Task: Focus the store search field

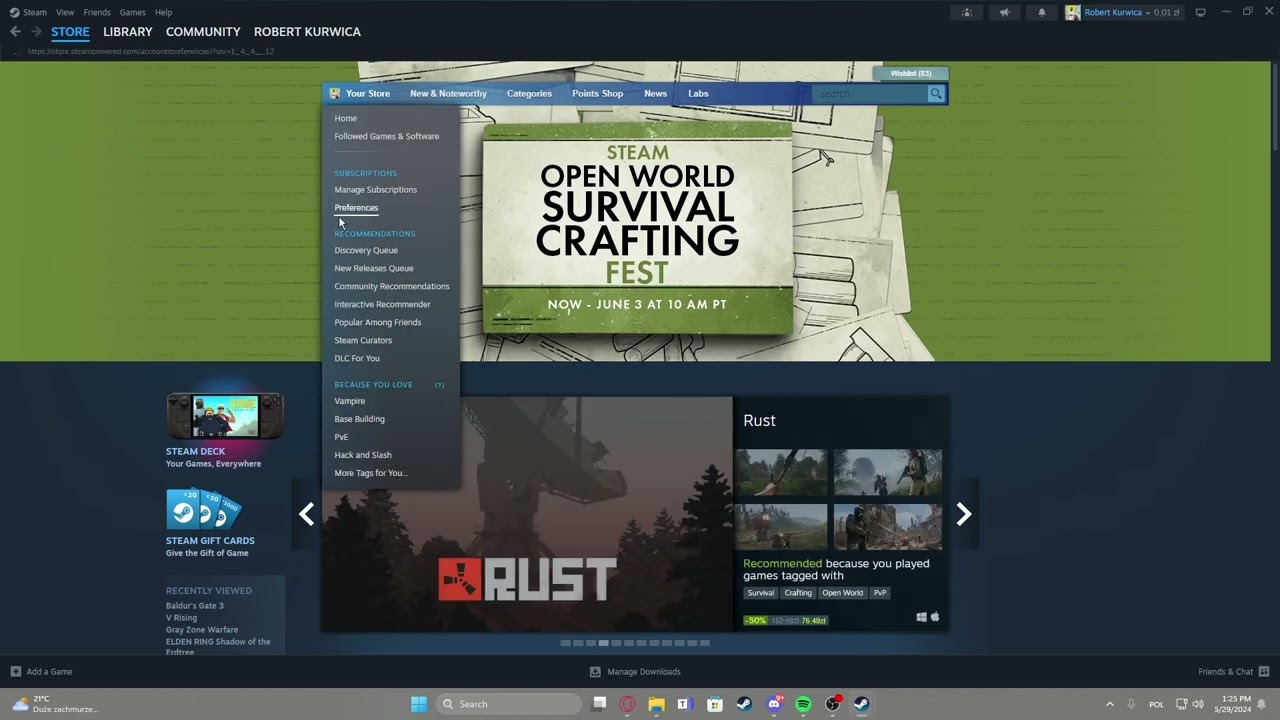Action: click(871, 94)
